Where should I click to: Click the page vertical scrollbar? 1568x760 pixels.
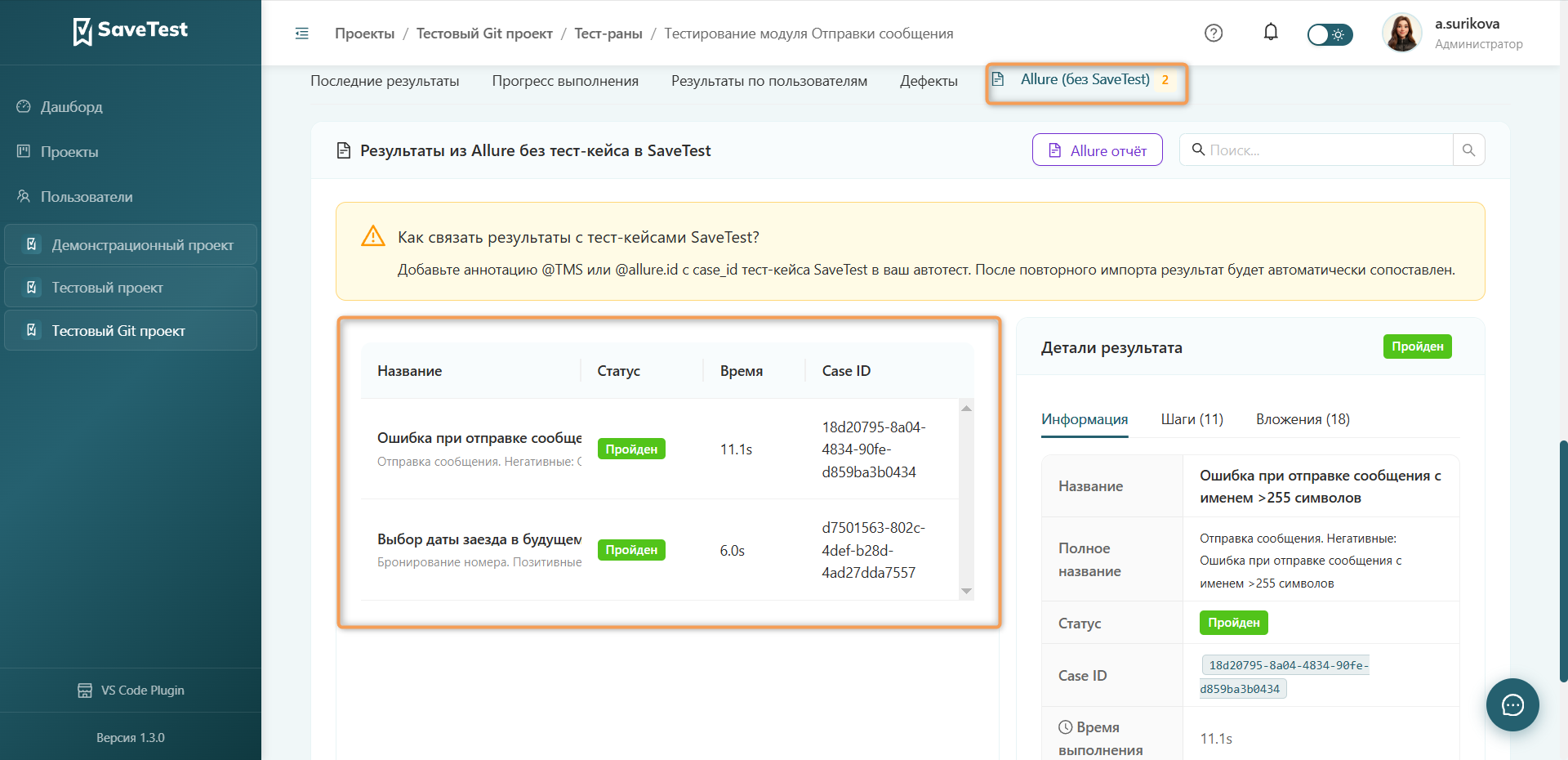1563,561
